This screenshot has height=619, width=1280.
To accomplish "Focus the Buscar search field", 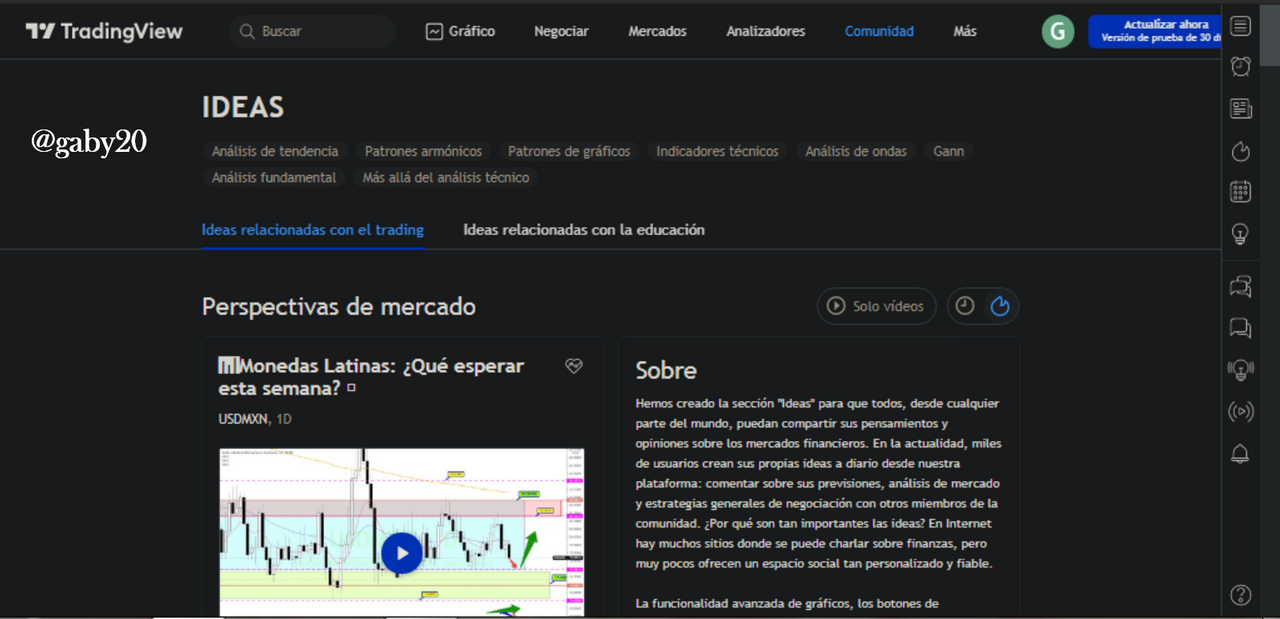I will pos(312,31).
